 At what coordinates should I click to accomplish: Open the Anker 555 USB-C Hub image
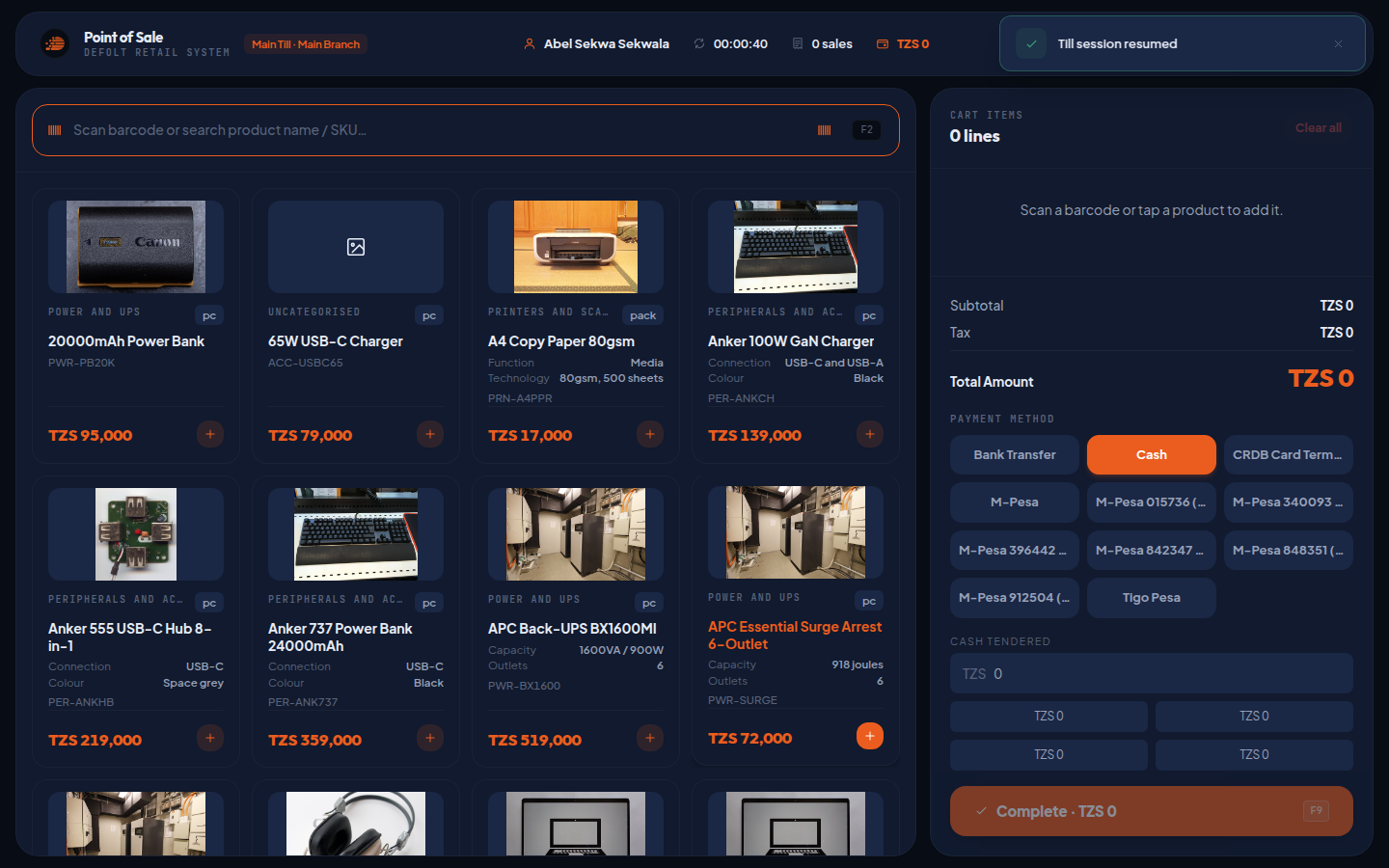[136, 534]
